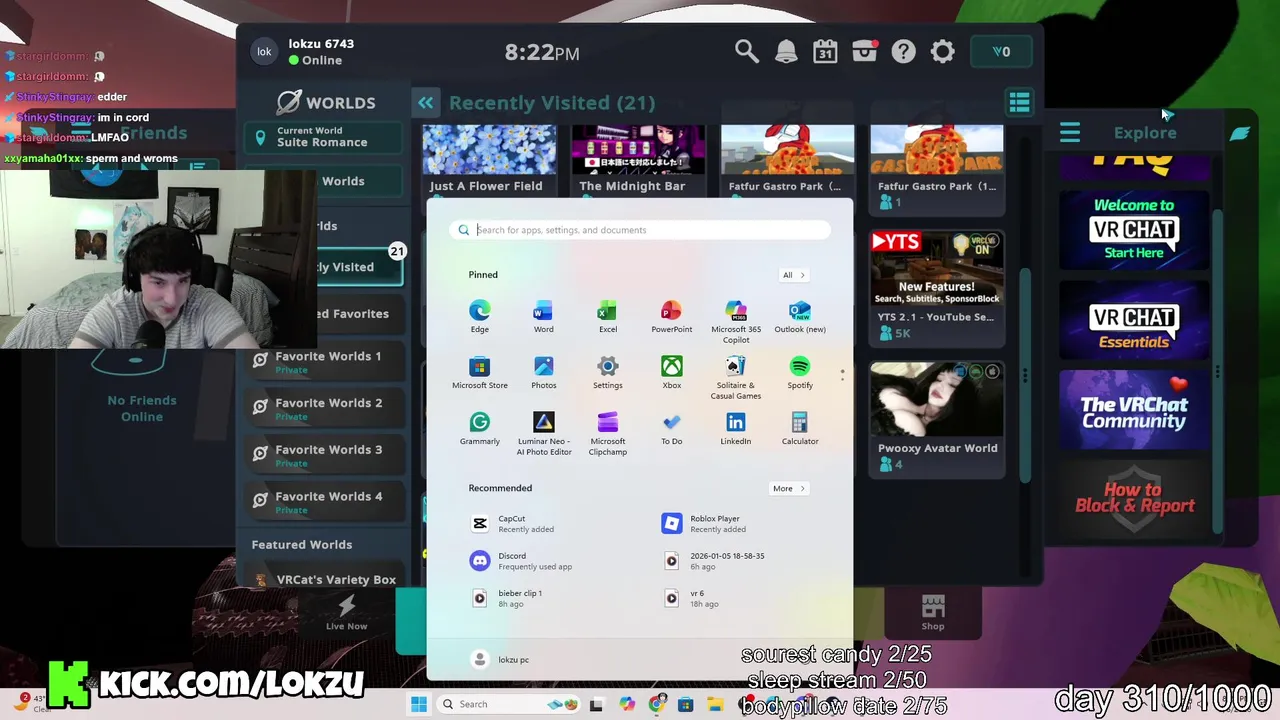Viewport: 1280px width, 720px height.
Task: Select Favorite Worlds 2 category
Action: pyautogui.click(x=324, y=409)
